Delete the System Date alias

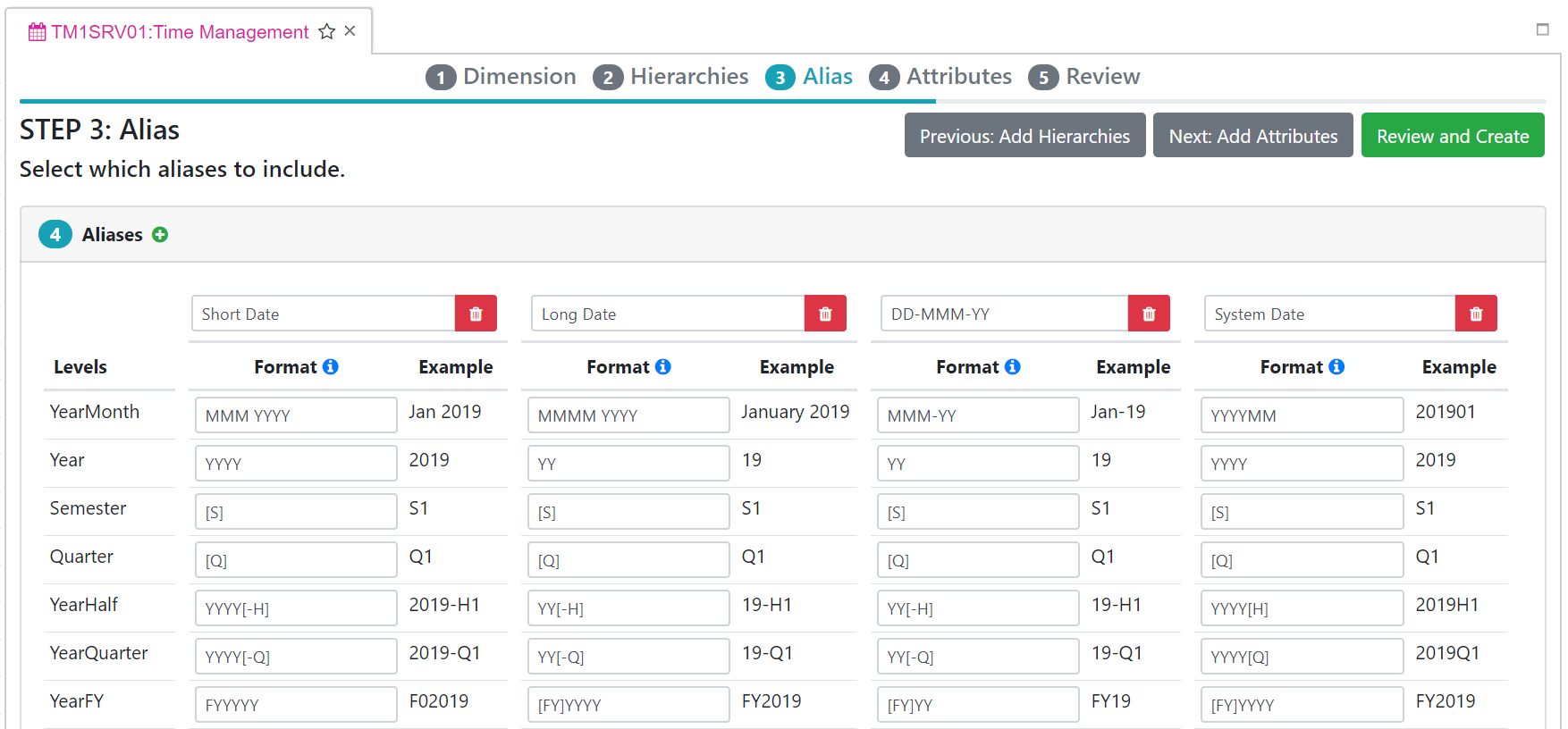pyautogui.click(x=1476, y=314)
